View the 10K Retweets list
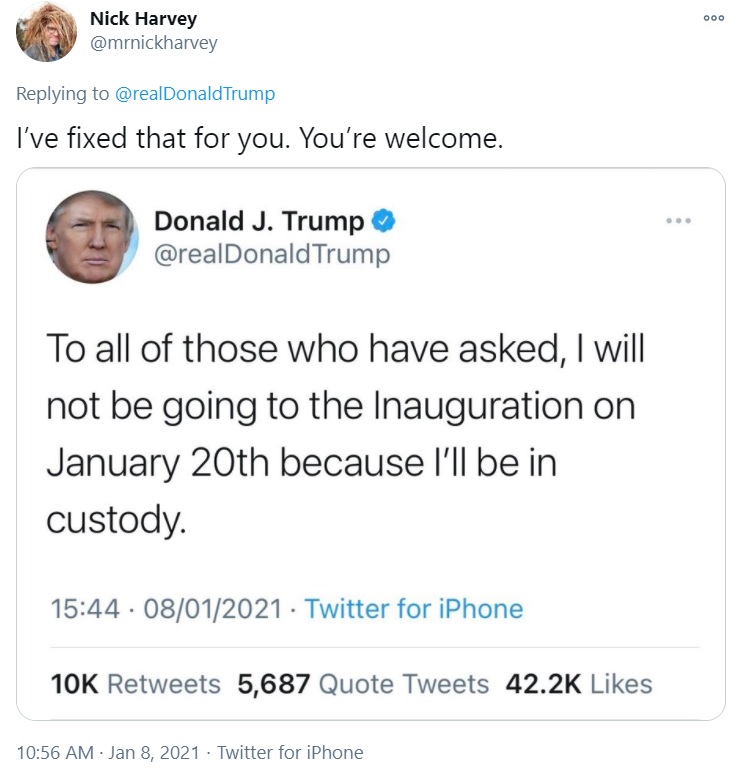Image resolution: width=746 pixels, height=769 pixels. click(x=135, y=684)
